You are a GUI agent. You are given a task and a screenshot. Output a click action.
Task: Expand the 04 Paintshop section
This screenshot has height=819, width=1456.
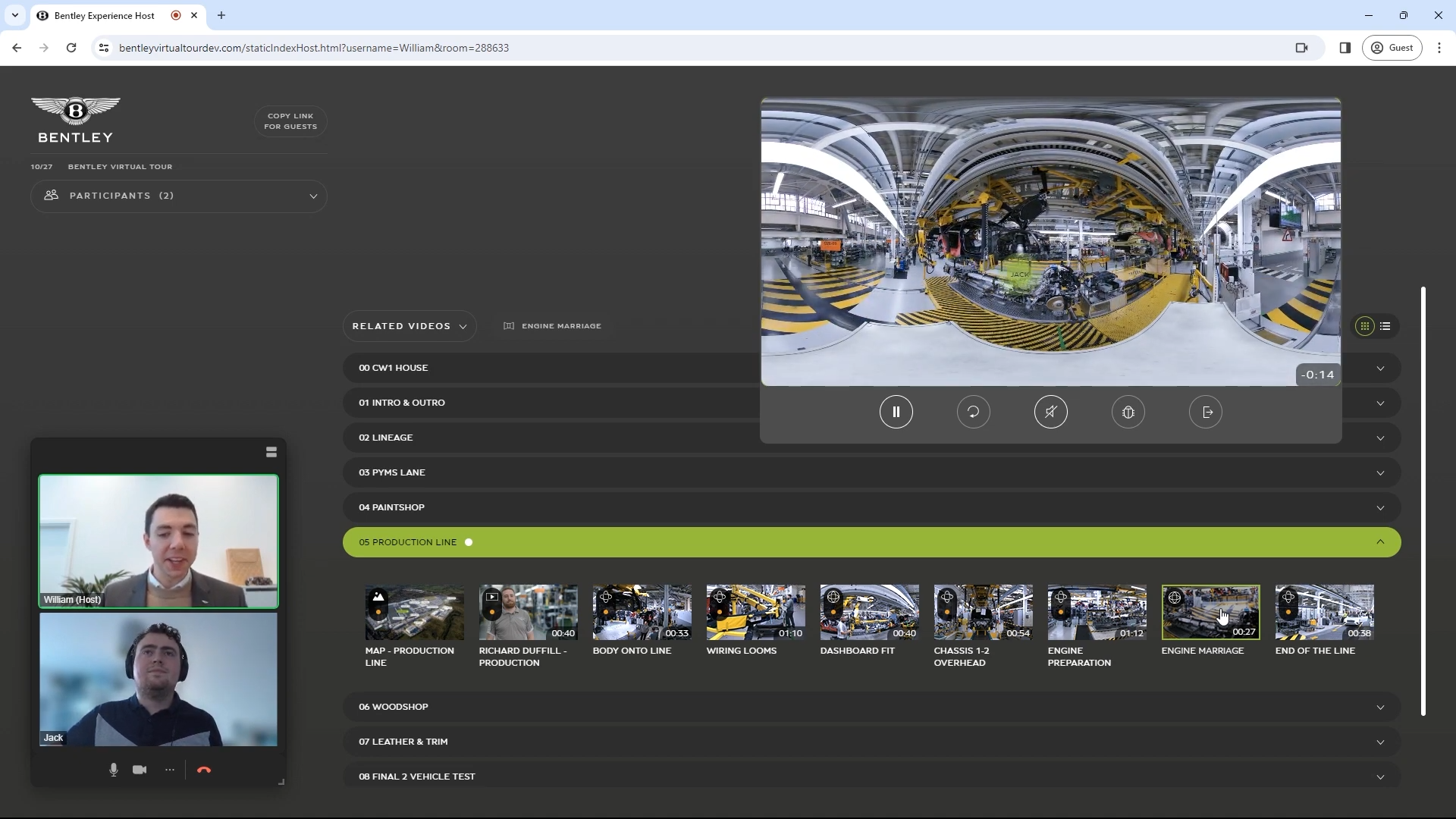[871, 507]
